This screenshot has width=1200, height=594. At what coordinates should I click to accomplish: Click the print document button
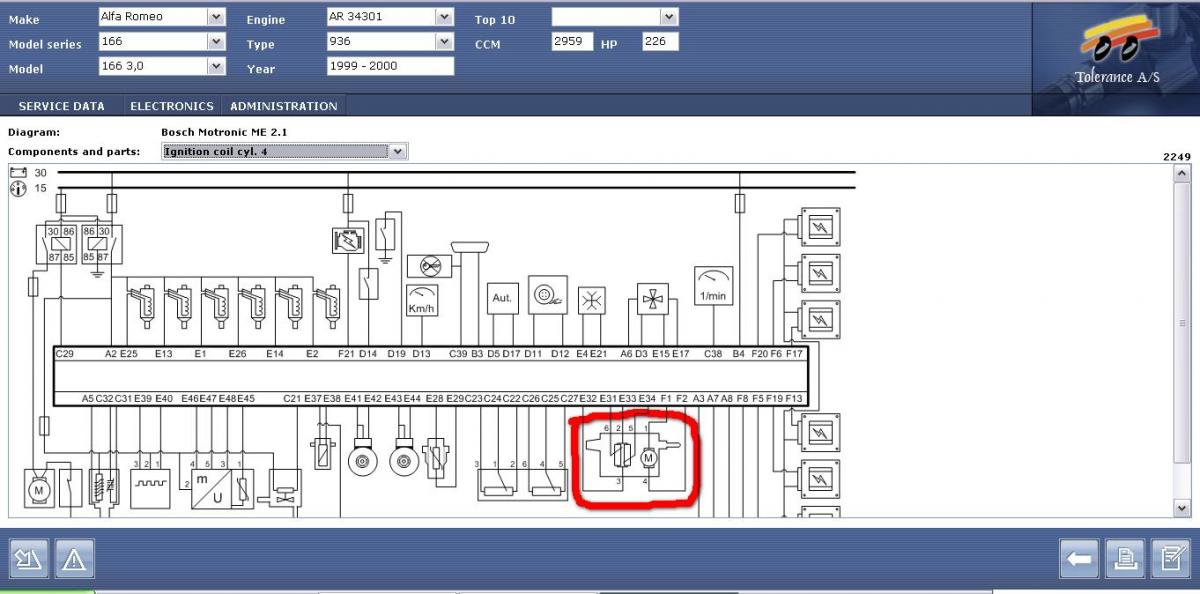(x=1125, y=559)
